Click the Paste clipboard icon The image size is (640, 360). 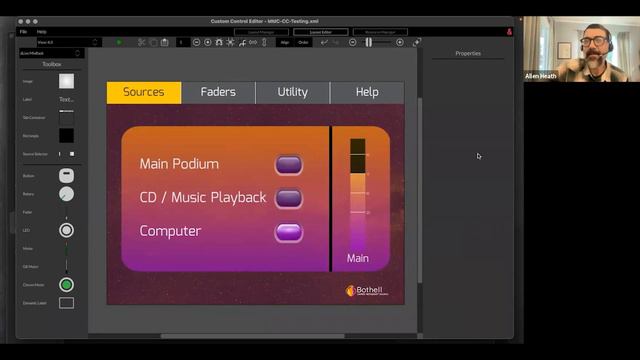(164, 42)
